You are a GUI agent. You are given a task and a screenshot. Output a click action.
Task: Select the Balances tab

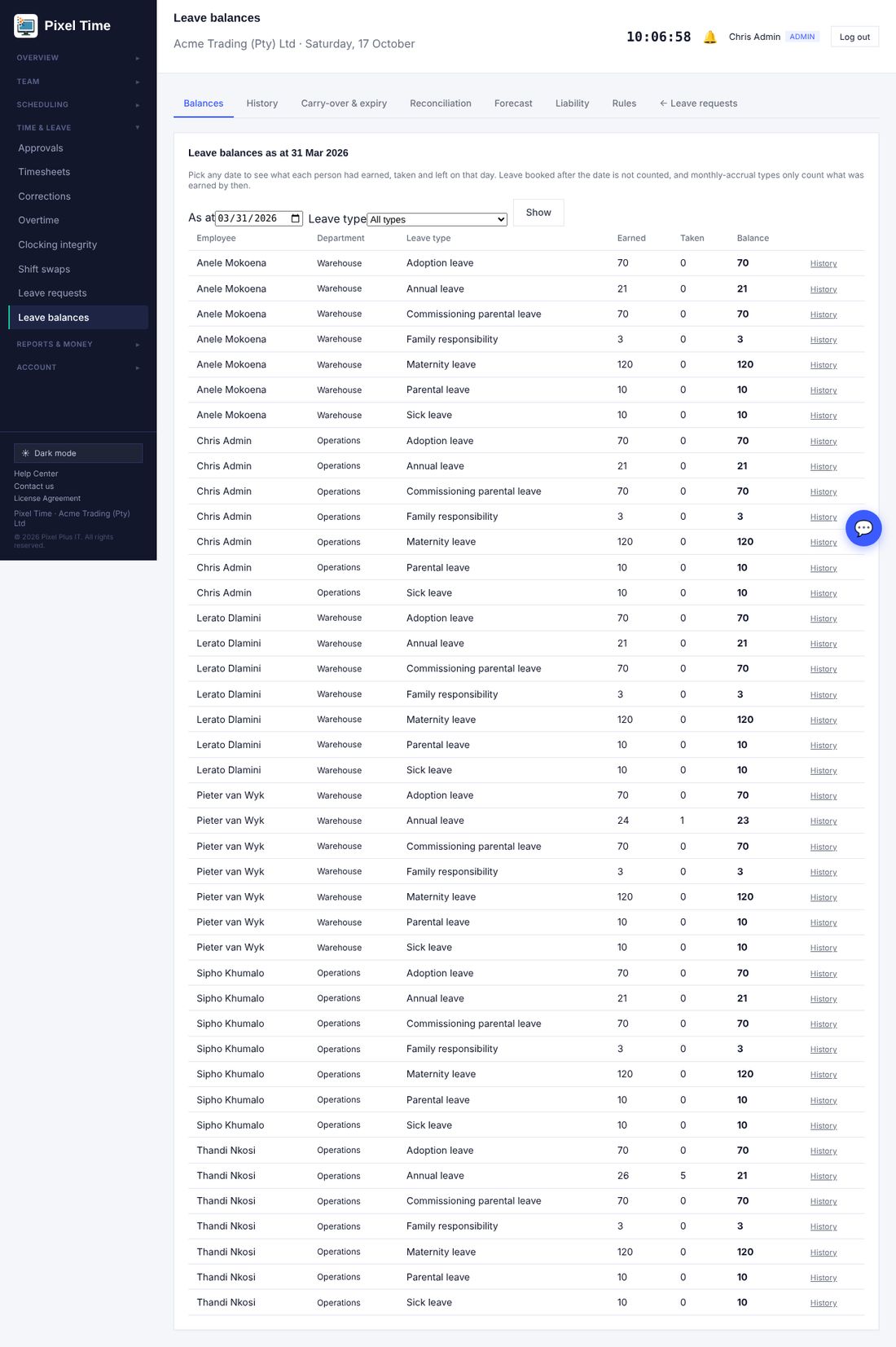(x=204, y=103)
